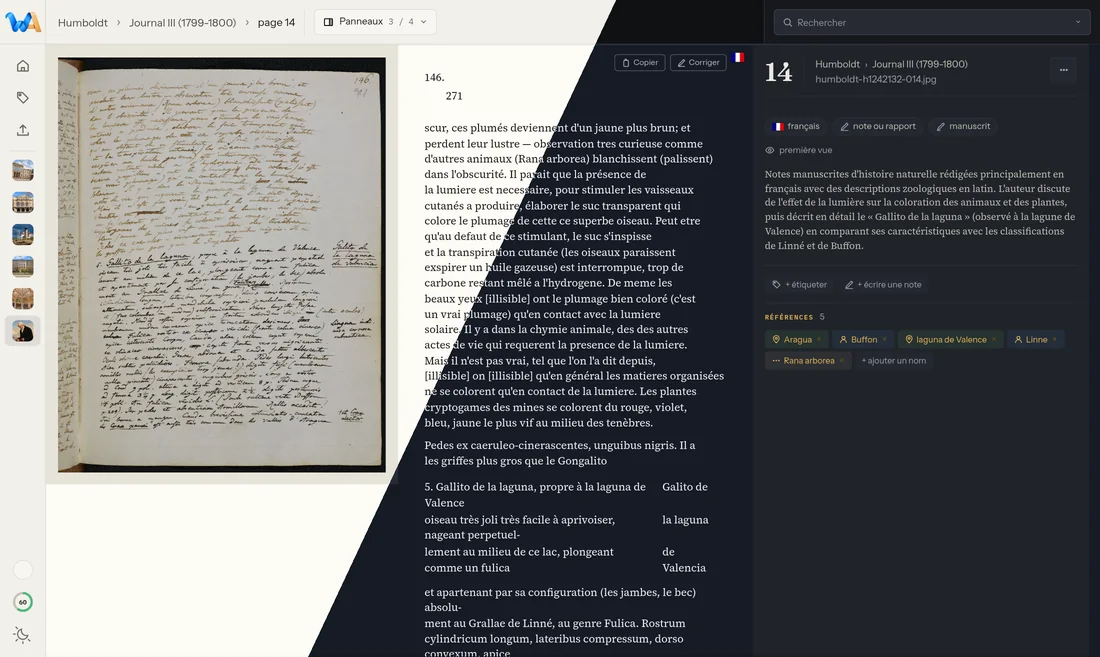Remove the Linne reference
The width and height of the screenshot is (1100, 657).
click(x=1054, y=339)
